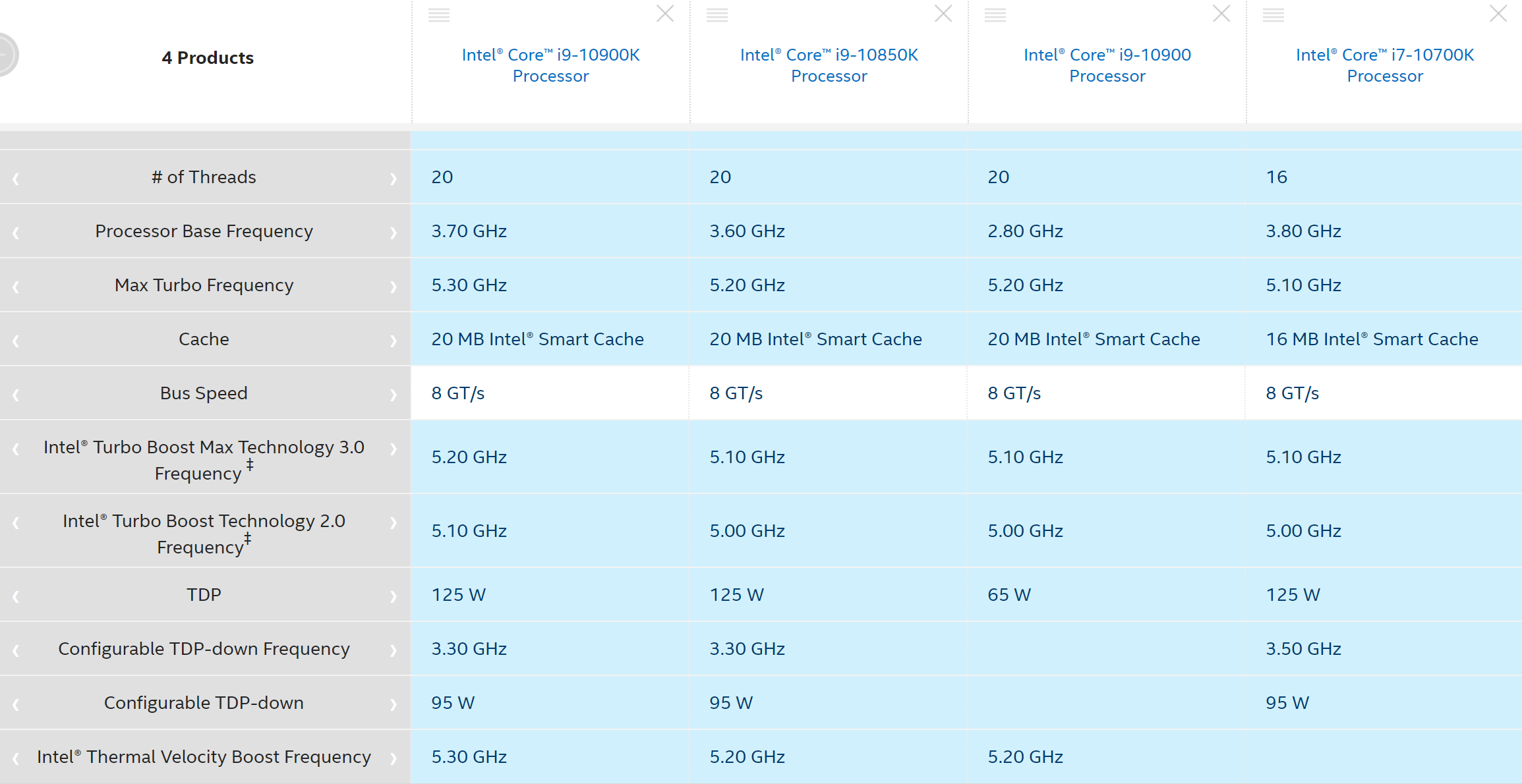Image resolution: width=1522 pixels, height=784 pixels.
Task: Click the left chevron on # of Threads row
Action: (16, 179)
